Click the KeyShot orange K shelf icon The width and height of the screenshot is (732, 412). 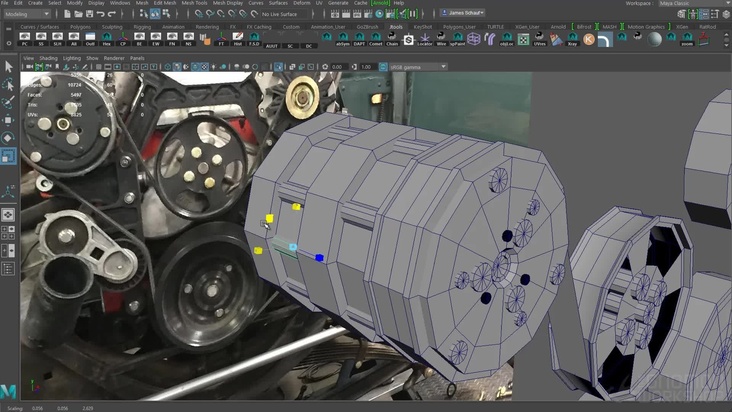(x=589, y=39)
